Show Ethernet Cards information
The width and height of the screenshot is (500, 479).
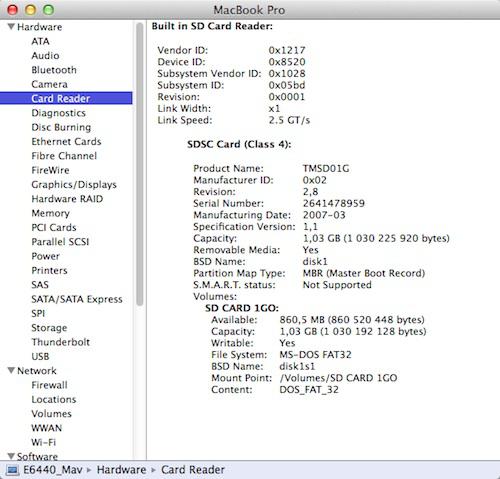pos(66,142)
